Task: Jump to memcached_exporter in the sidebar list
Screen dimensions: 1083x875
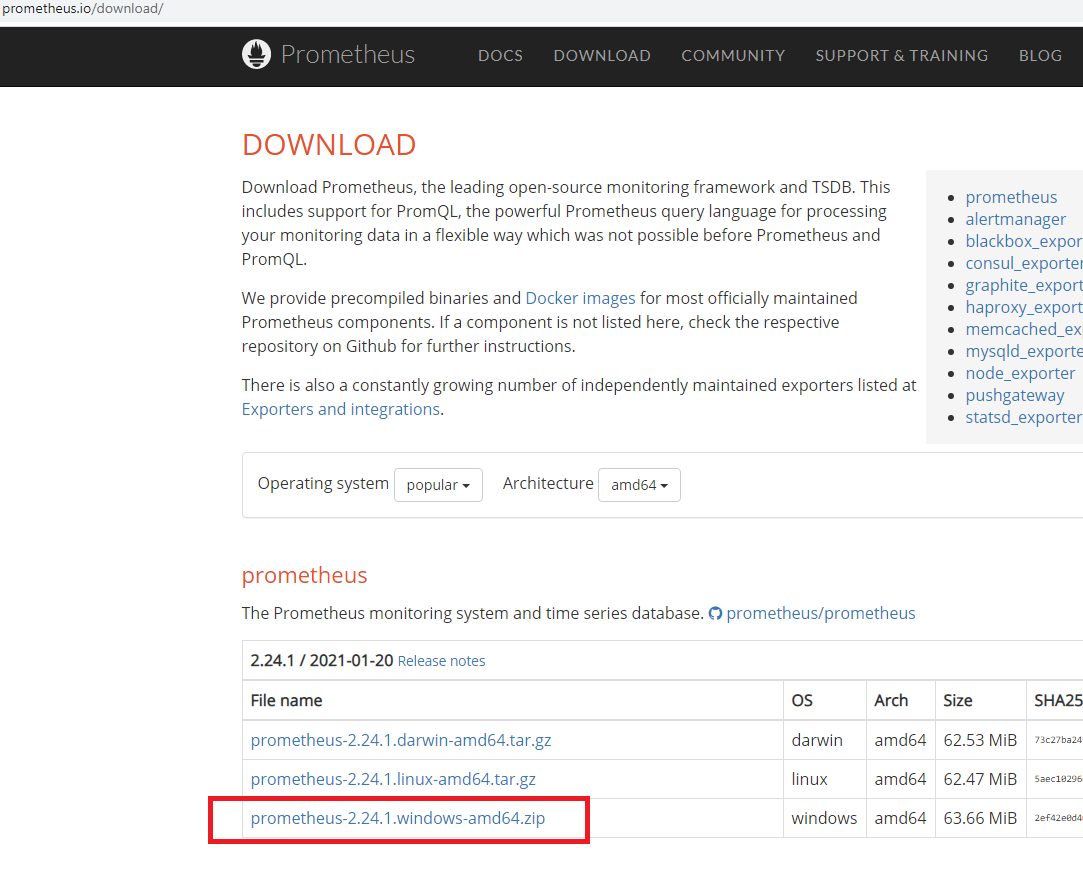Action: point(1024,329)
